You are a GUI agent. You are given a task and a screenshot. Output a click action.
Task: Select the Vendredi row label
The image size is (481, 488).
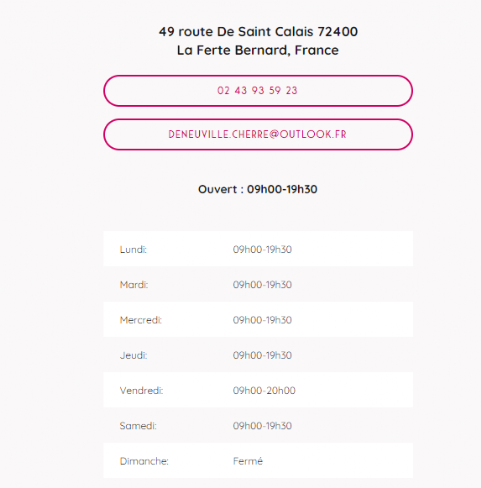[141, 391]
